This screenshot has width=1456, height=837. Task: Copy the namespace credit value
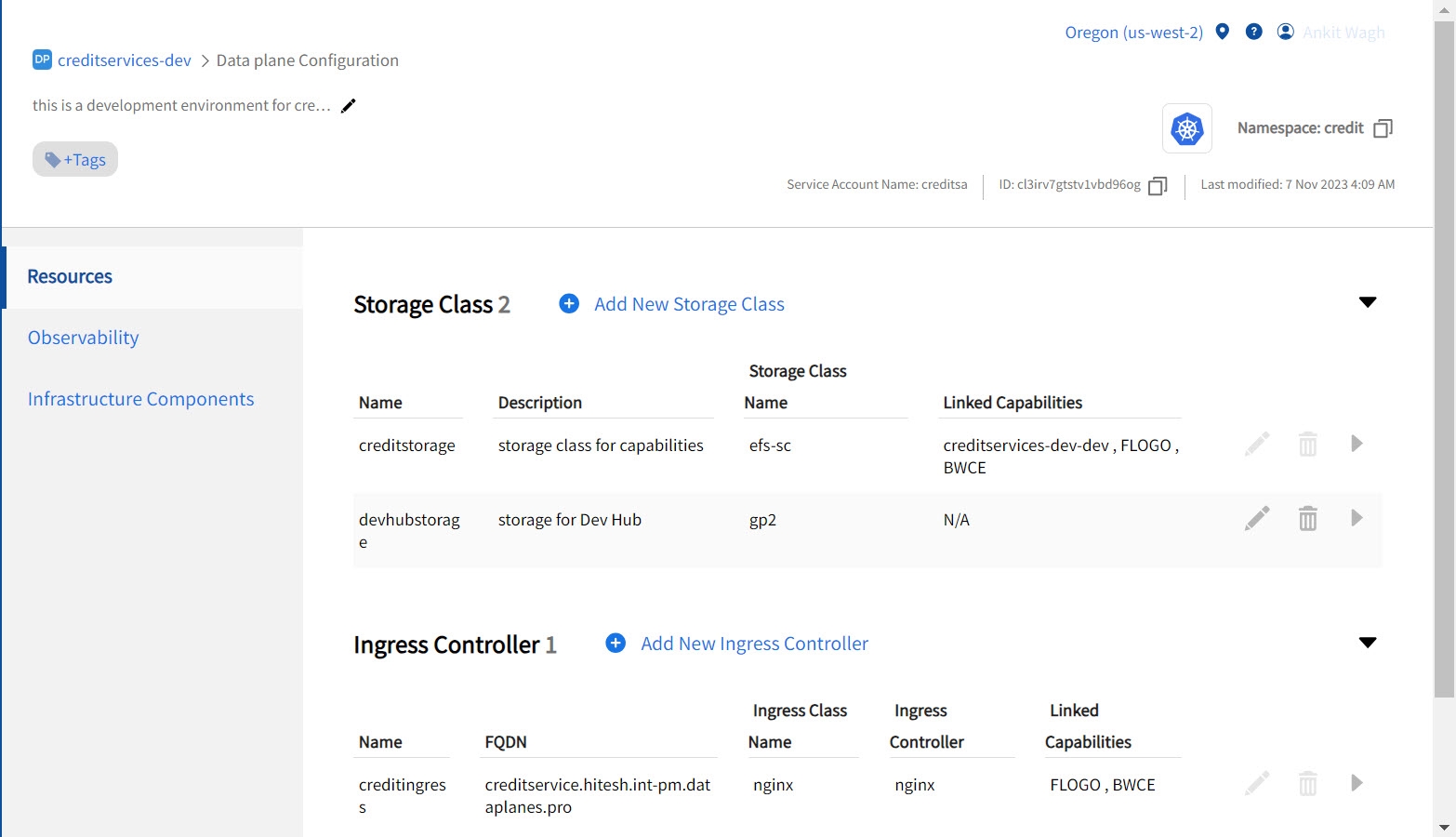[x=1383, y=128]
